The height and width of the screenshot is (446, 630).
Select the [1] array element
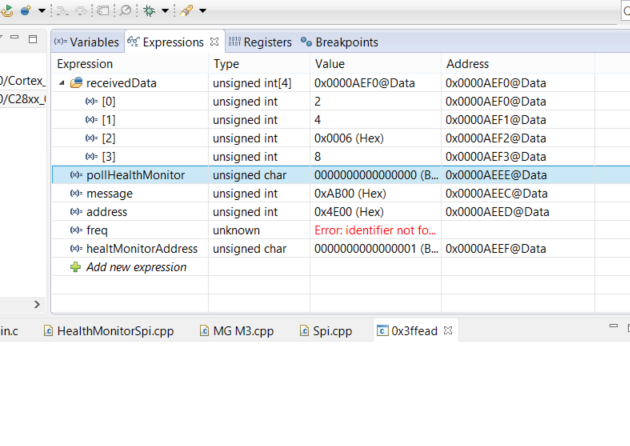pos(108,120)
